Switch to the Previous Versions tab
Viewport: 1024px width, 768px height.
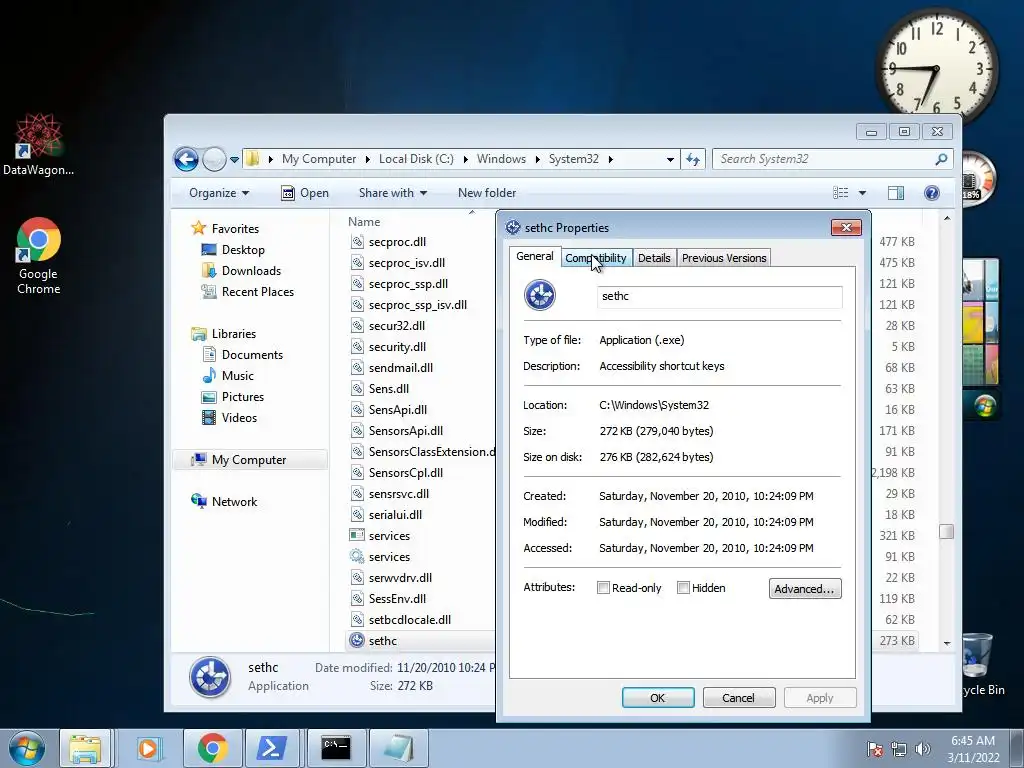tap(724, 258)
